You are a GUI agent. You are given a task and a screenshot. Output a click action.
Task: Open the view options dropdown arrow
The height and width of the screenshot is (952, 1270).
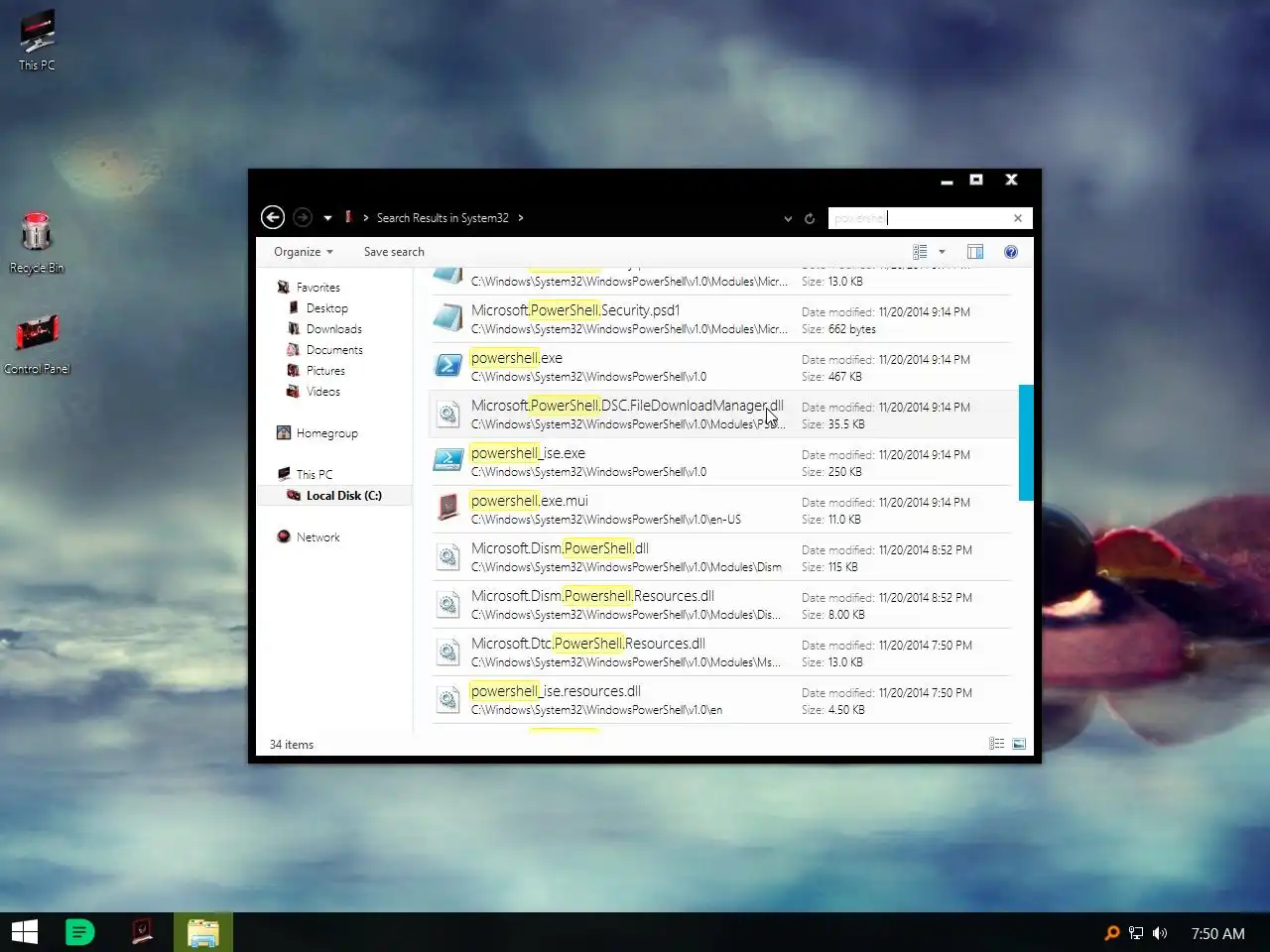click(942, 252)
